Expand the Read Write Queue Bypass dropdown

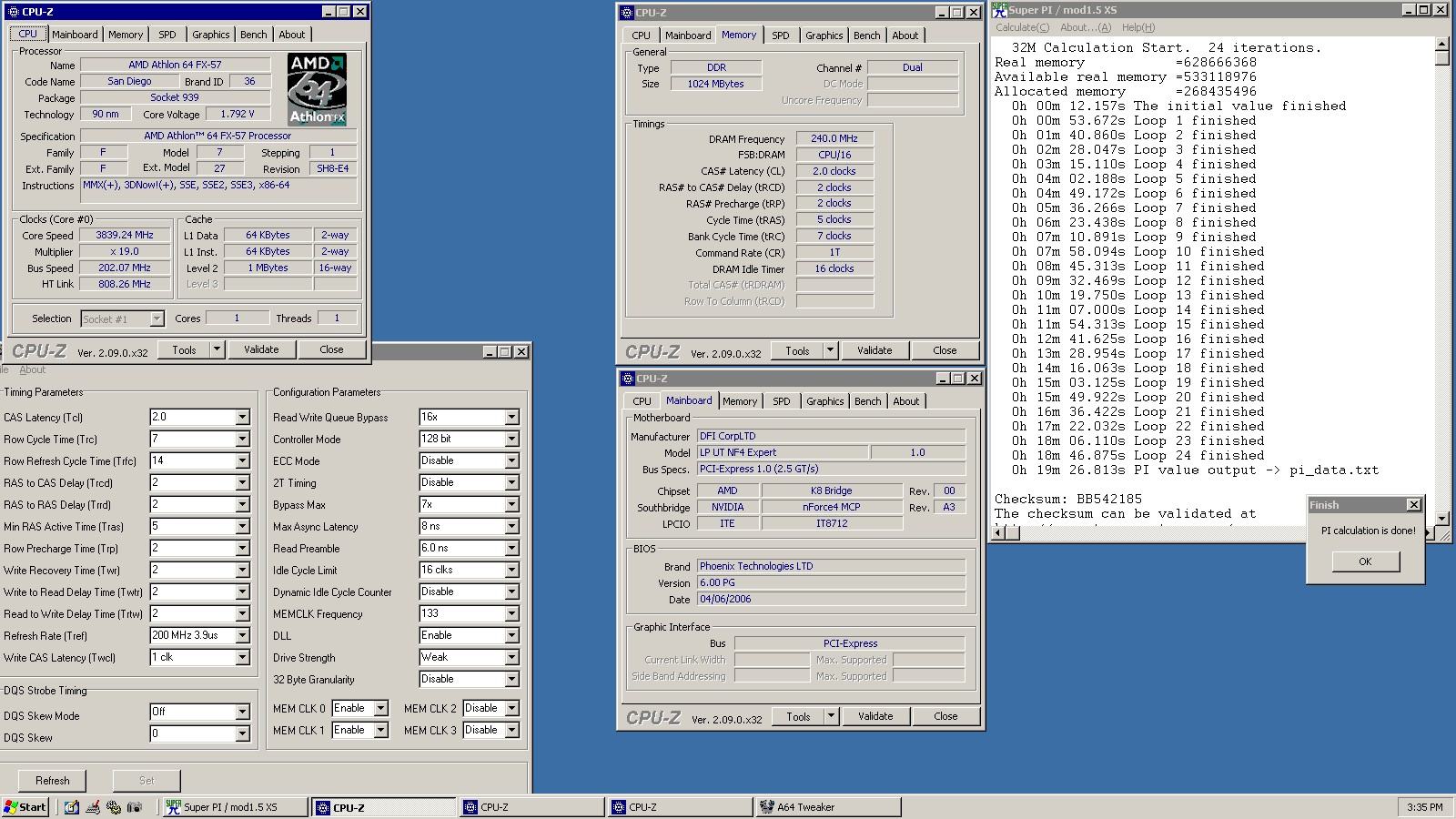pos(511,417)
